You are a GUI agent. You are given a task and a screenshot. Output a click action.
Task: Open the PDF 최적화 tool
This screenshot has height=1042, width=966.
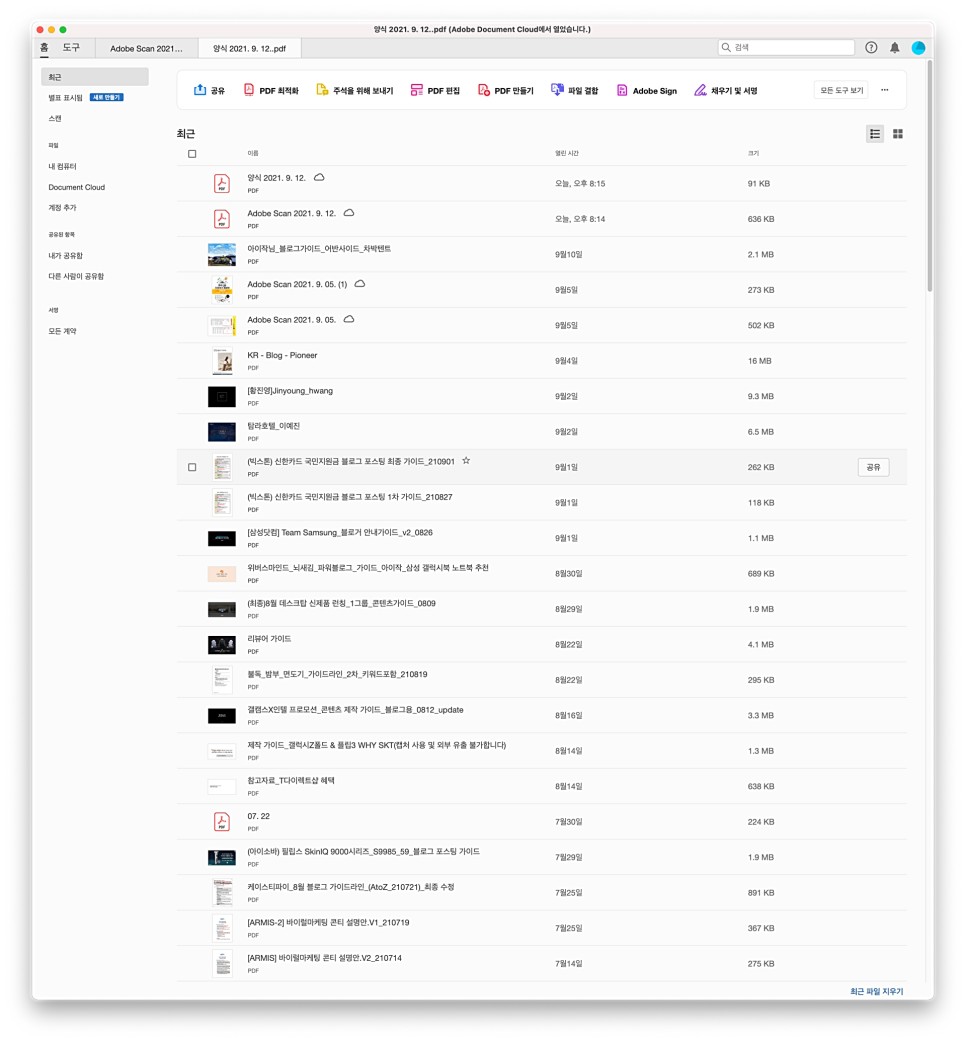270,90
